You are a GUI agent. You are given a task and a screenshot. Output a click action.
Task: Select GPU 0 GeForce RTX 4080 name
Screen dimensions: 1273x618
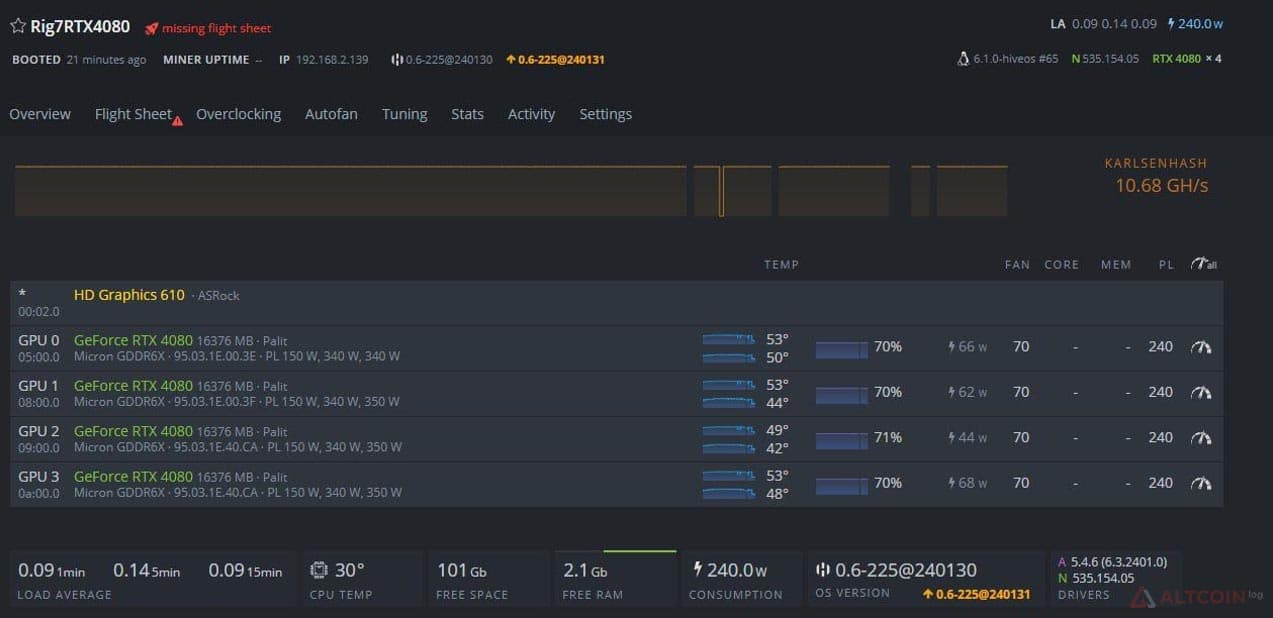click(x=133, y=340)
